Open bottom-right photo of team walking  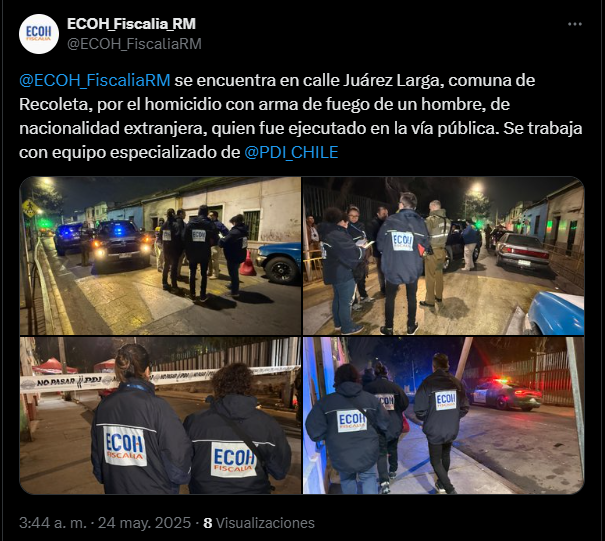click(x=444, y=416)
